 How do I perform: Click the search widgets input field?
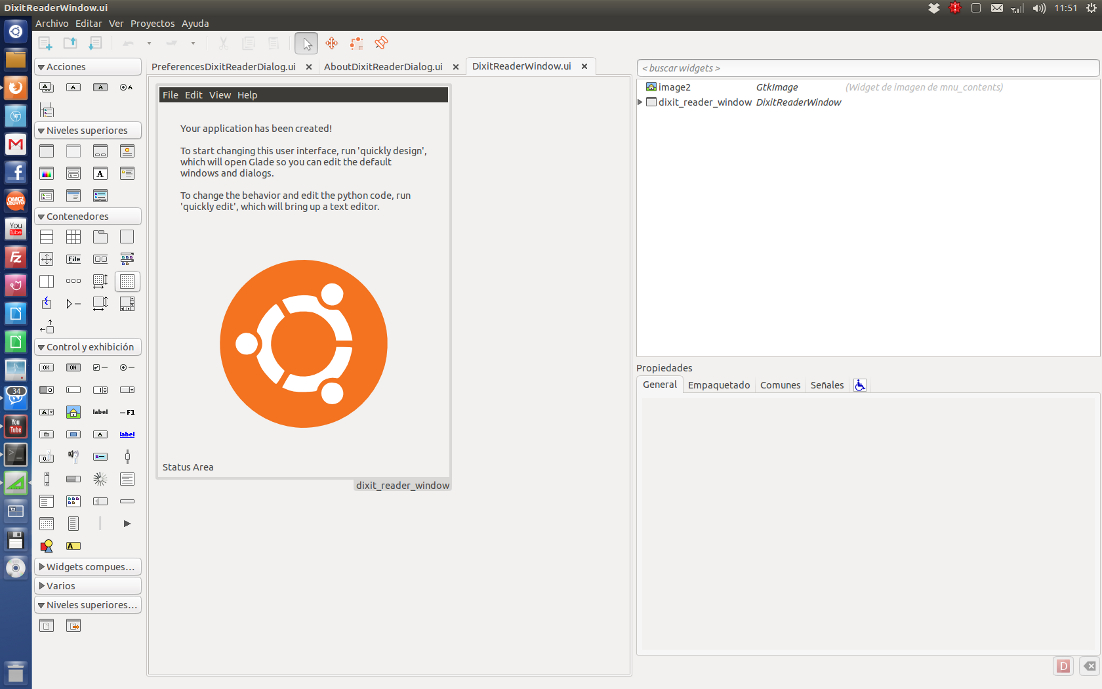(x=868, y=68)
